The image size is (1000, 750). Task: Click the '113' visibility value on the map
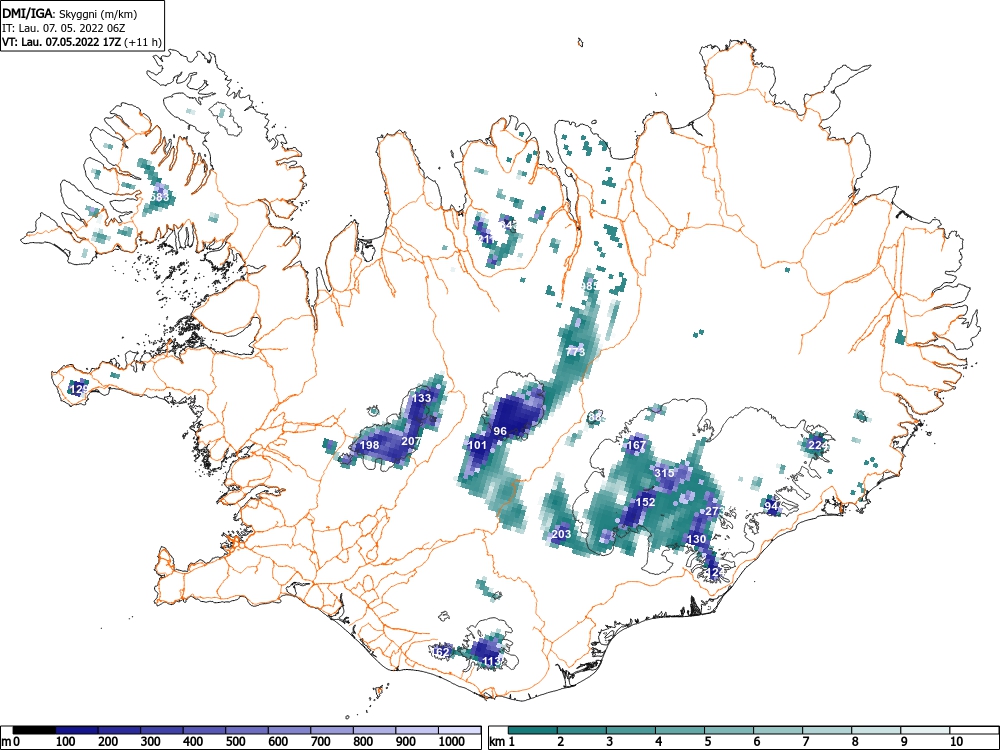coord(492,661)
